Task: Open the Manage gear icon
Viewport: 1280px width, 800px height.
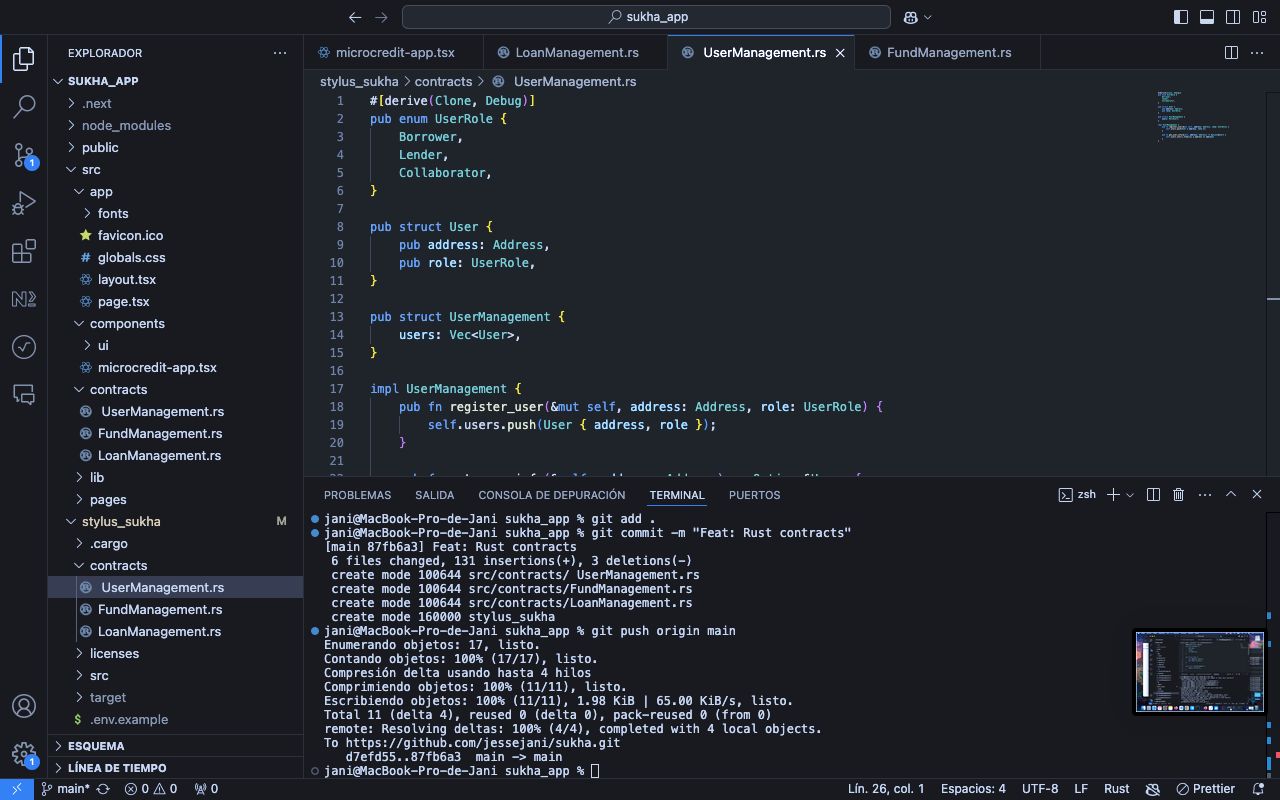Action: pyautogui.click(x=24, y=754)
